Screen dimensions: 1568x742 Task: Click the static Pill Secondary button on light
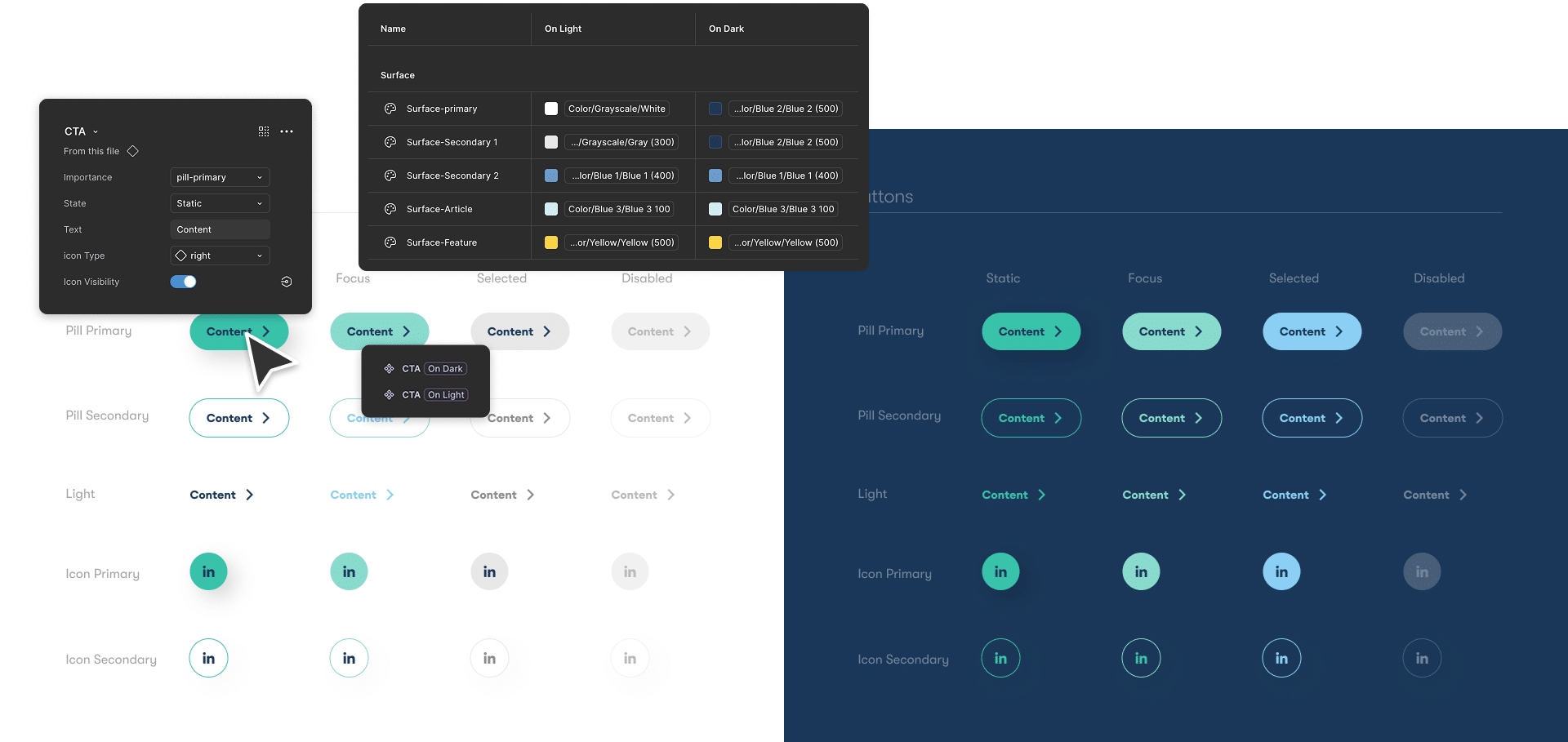coord(238,418)
